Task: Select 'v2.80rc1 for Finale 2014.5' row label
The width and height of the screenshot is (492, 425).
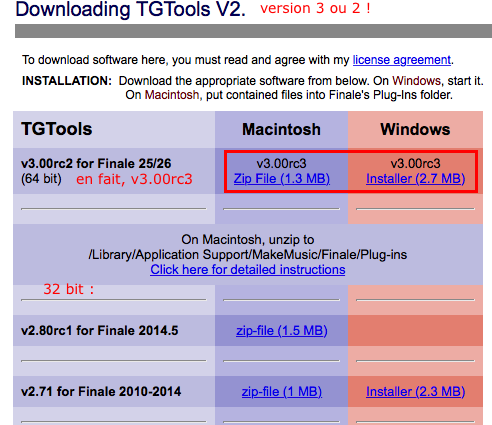Action: click(x=100, y=331)
